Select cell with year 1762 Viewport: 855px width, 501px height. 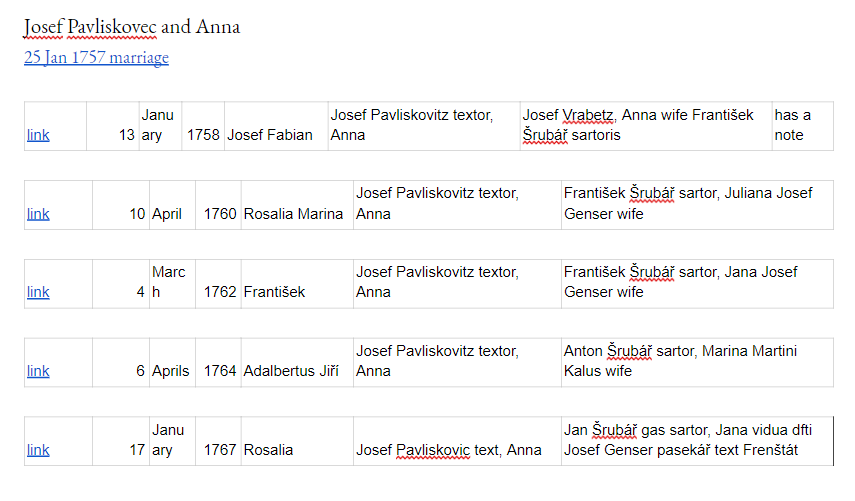218,284
